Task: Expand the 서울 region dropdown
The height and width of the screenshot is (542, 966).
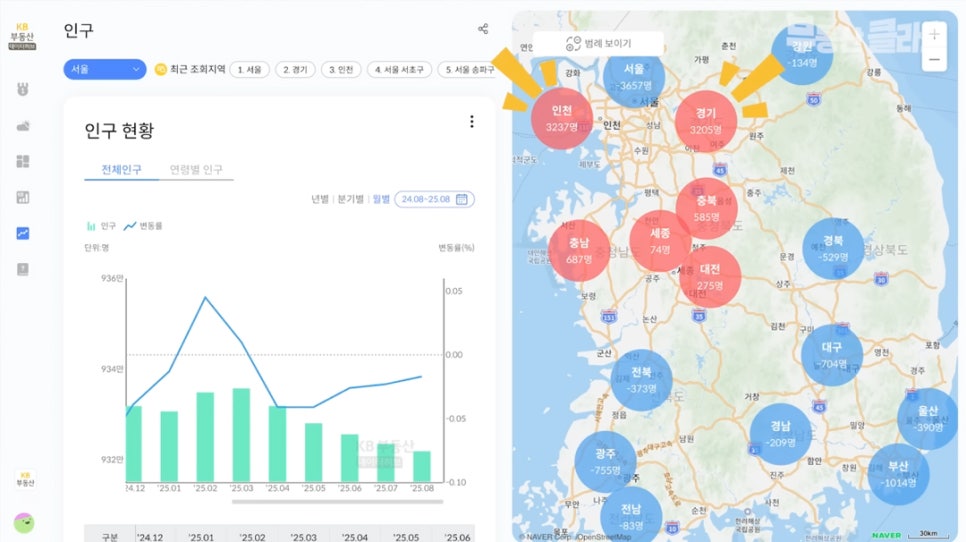Action: point(105,69)
